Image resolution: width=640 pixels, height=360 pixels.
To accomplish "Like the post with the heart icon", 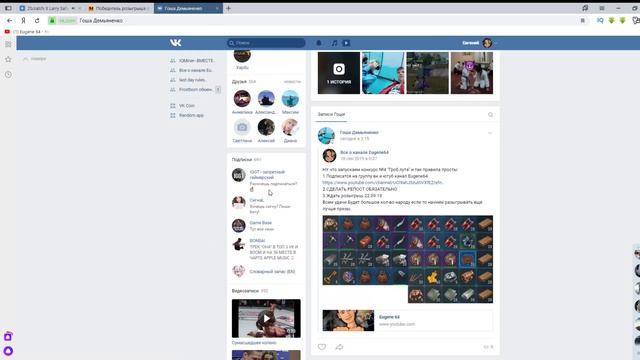I will pyautogui.click(x=322, y=347).
